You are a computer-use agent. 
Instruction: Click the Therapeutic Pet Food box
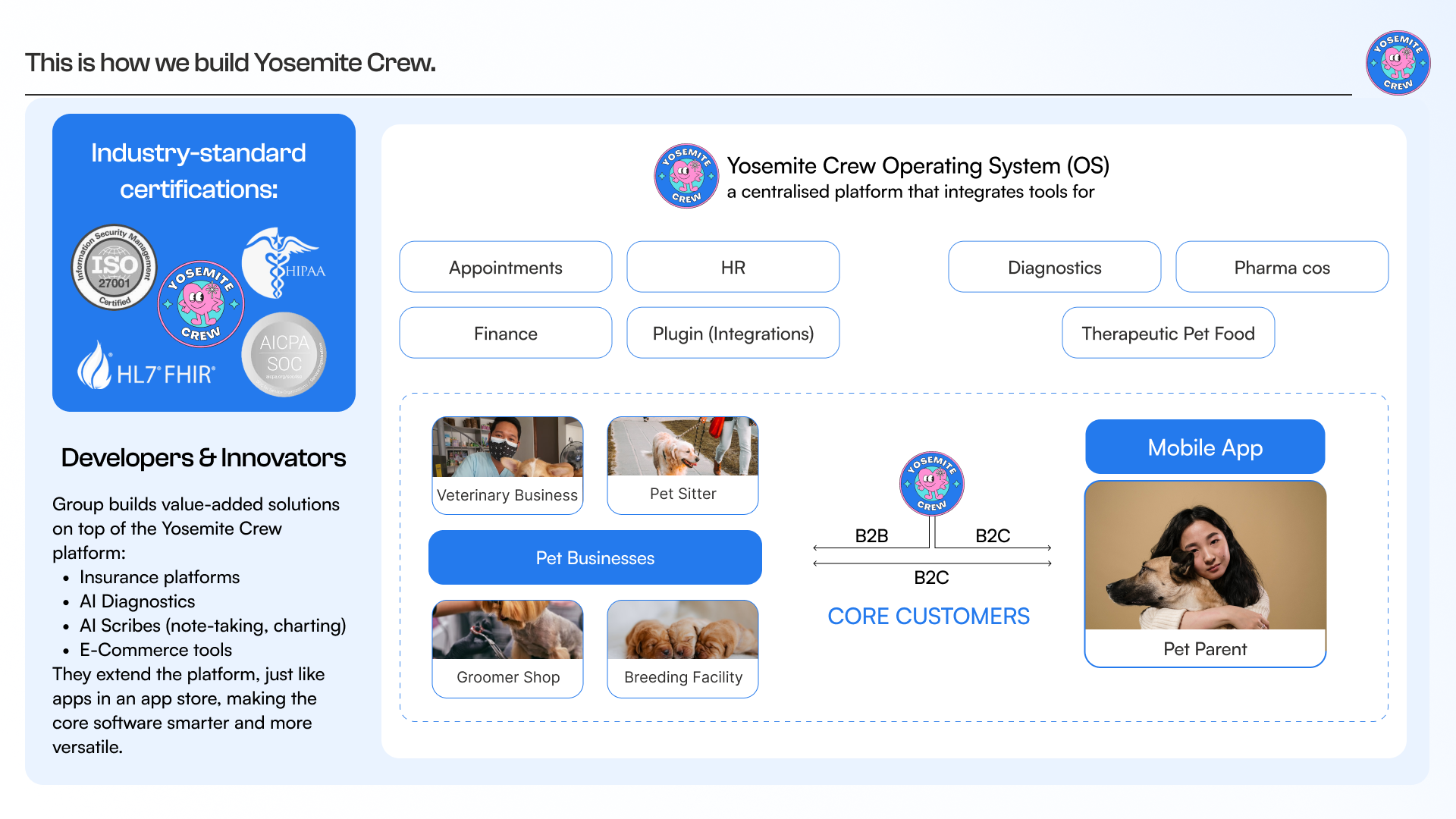(x=1168, y=333)
